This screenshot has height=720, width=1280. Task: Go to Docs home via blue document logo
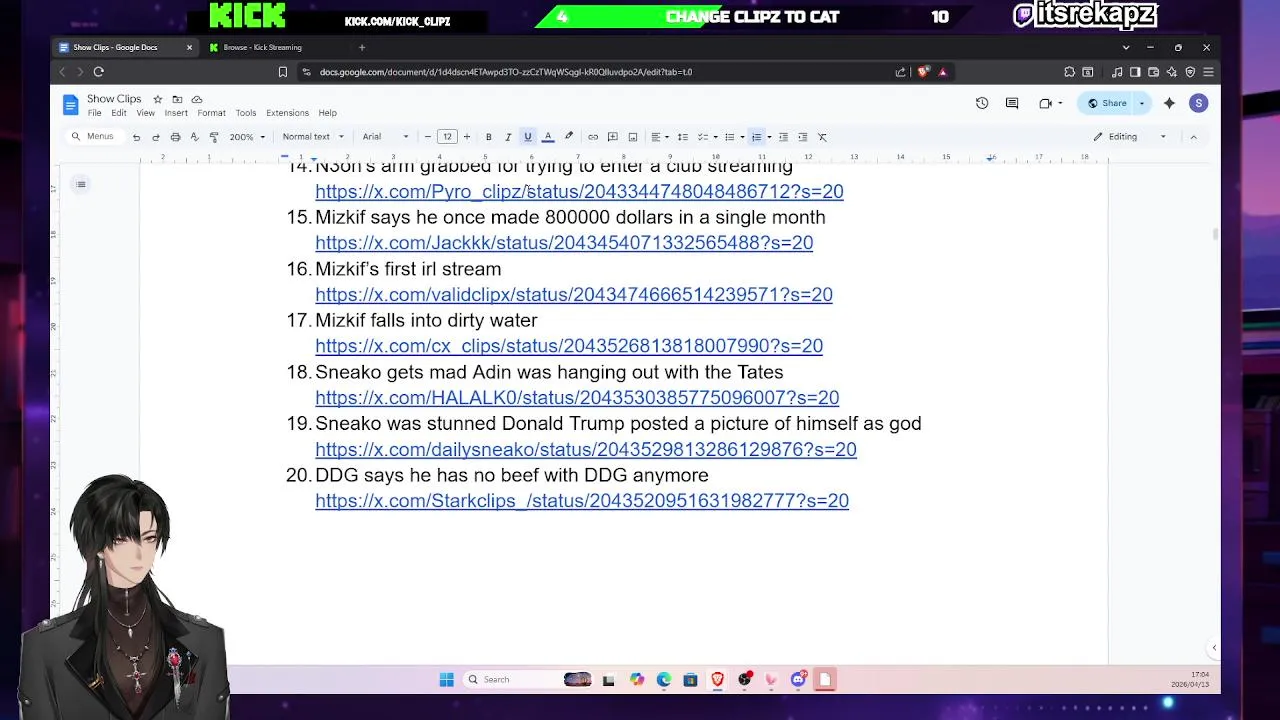tap(70, 104)
